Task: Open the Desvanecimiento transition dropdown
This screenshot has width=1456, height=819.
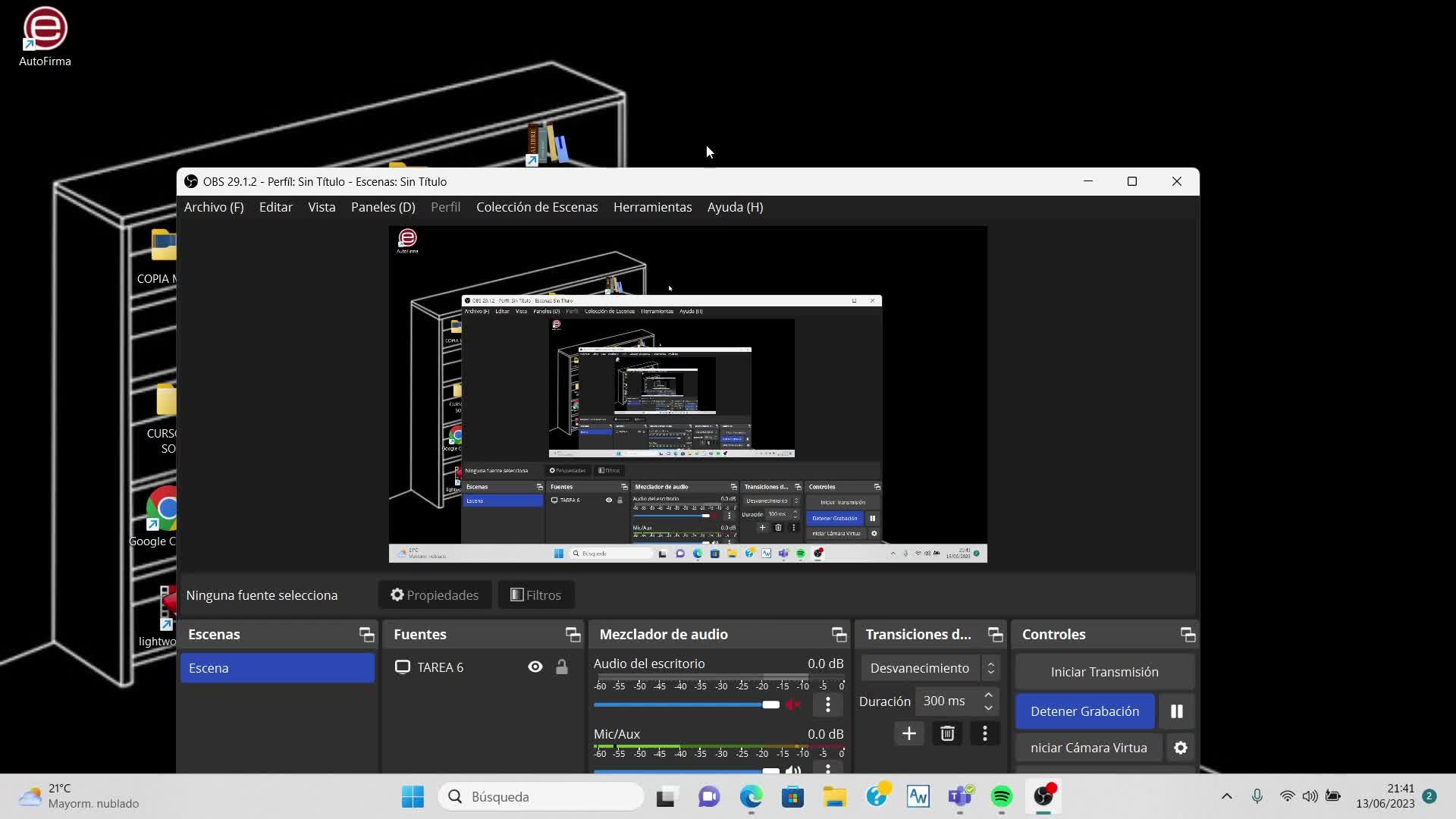Action: coord(930,668)
